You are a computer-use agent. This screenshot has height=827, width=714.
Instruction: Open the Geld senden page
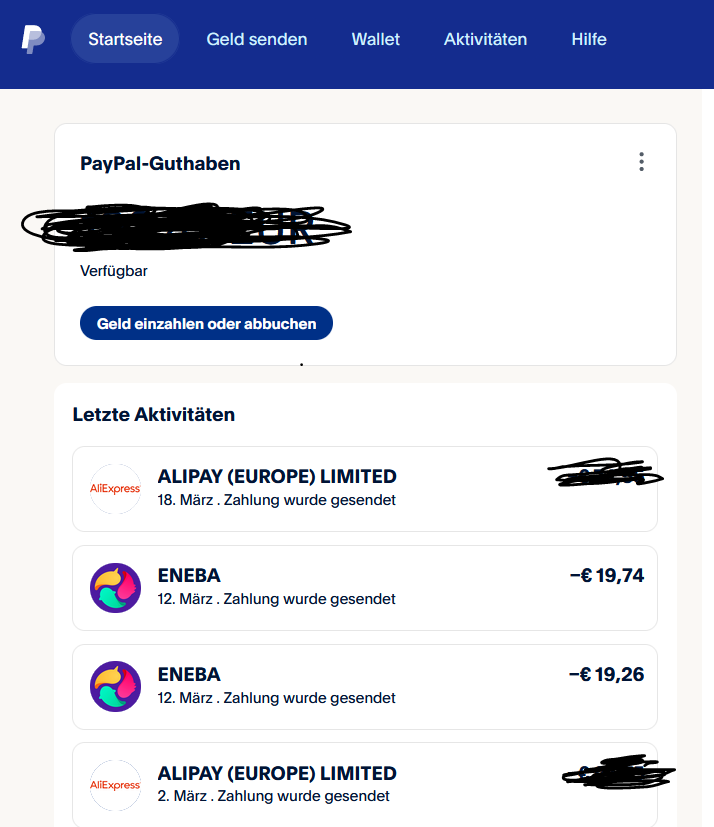coord(257,40)
